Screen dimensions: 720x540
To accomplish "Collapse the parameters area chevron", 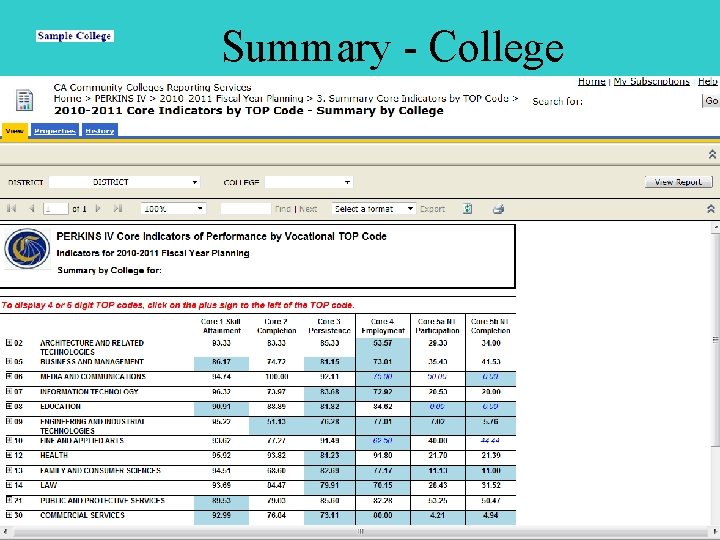I will tap(712, 154).
